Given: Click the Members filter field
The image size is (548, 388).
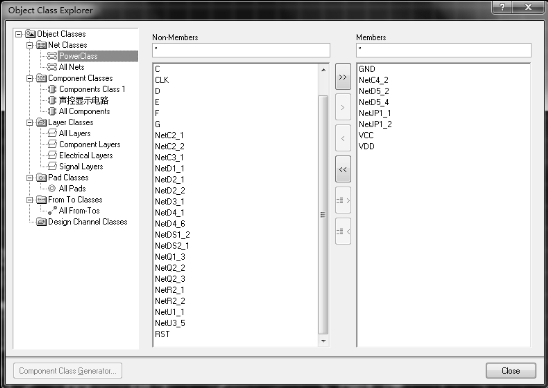Looking at the screenshot, I should (444, 50).
